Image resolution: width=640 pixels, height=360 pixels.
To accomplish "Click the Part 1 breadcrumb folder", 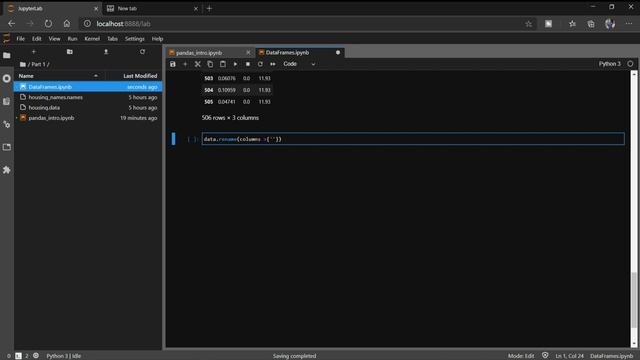I will pyautogui.click(x=39, y=64).
